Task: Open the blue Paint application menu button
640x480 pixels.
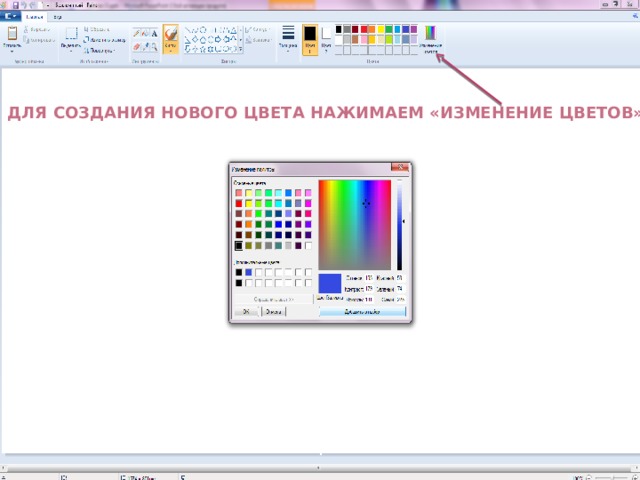Action: coord(10,16)
